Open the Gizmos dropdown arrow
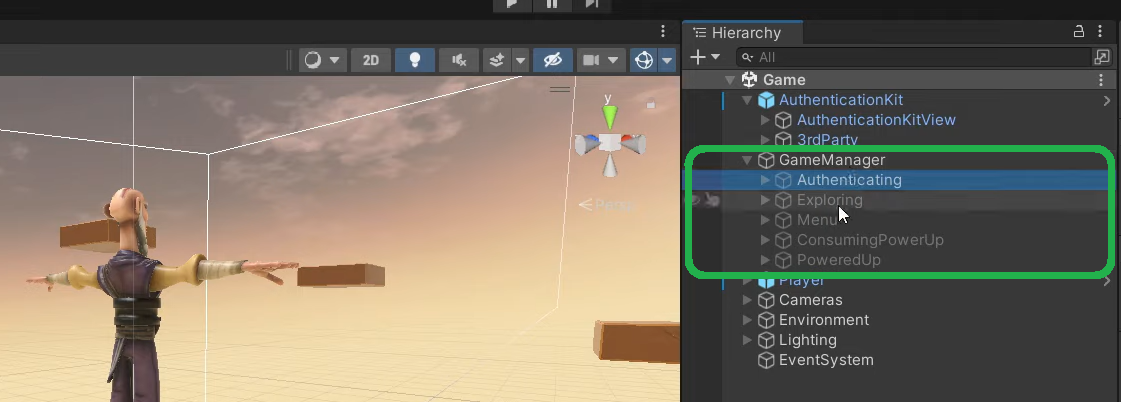Image resolution: width=1121 pixels, height=402 pixels. (668, 60)
